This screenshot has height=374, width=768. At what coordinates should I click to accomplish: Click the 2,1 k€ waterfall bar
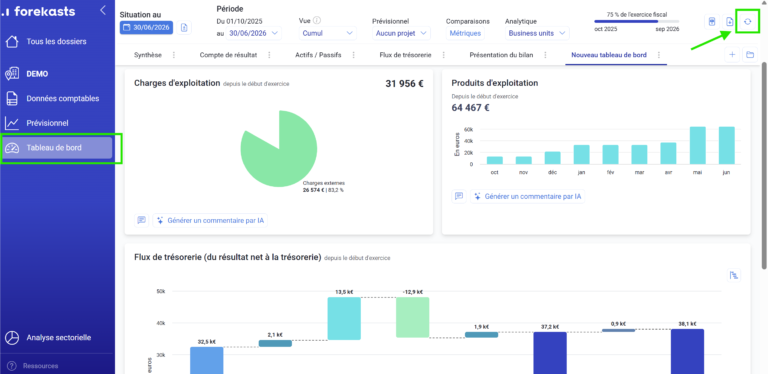[275, 344]
